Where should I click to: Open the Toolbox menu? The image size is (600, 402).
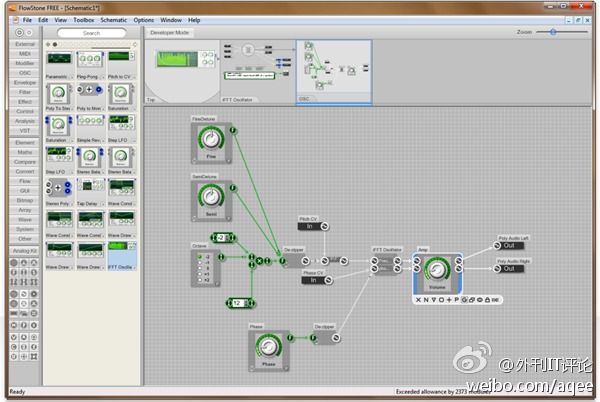(83, 20)
